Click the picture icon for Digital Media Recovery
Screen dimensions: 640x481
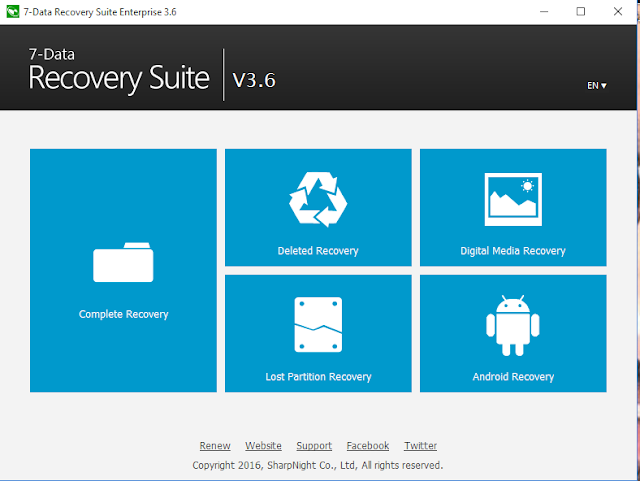click(x=513, y=199)
